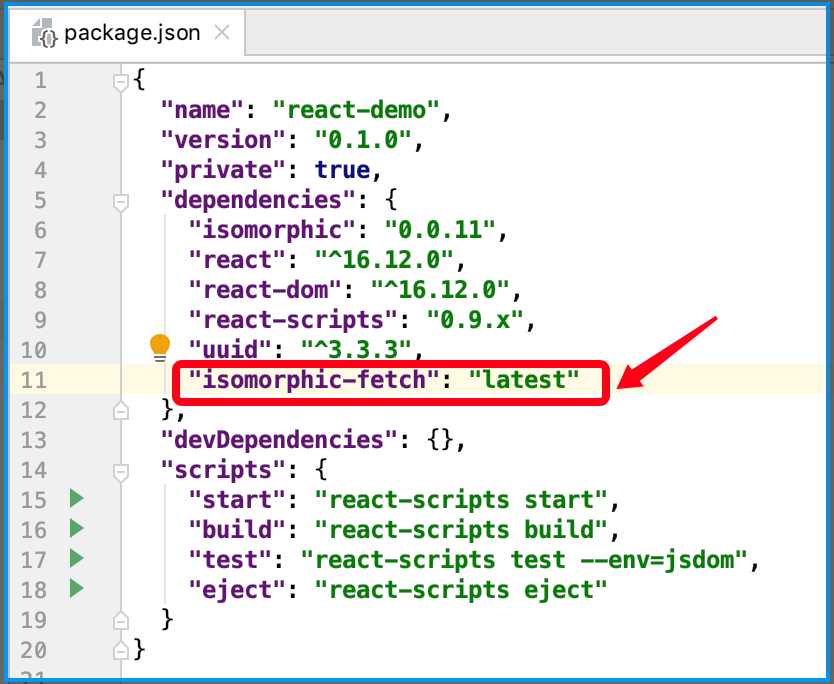Click the "react-scripts start" value
The image size is (834, 684).
coord(461,500)
